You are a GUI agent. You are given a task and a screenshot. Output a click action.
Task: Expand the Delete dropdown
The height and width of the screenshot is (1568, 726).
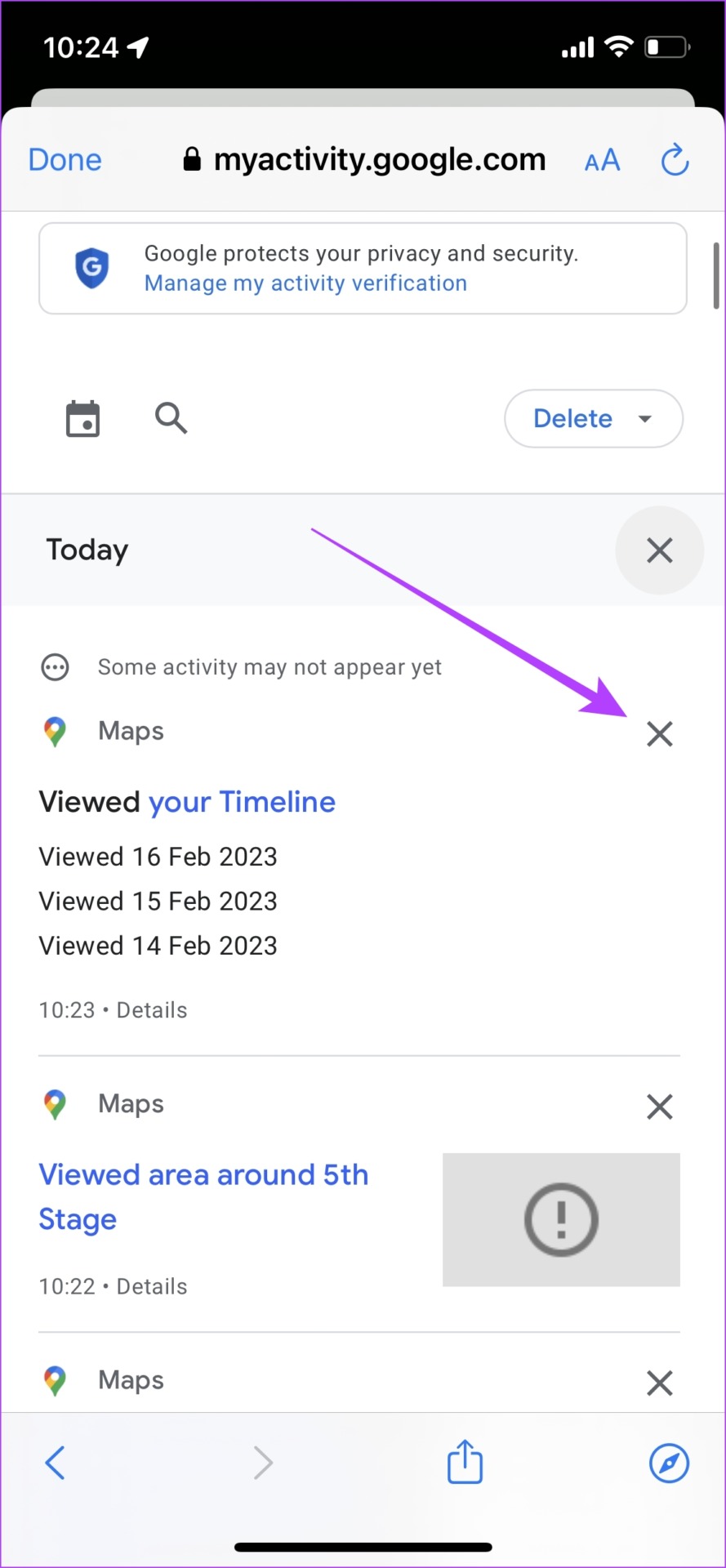click(x=594, y=419)
